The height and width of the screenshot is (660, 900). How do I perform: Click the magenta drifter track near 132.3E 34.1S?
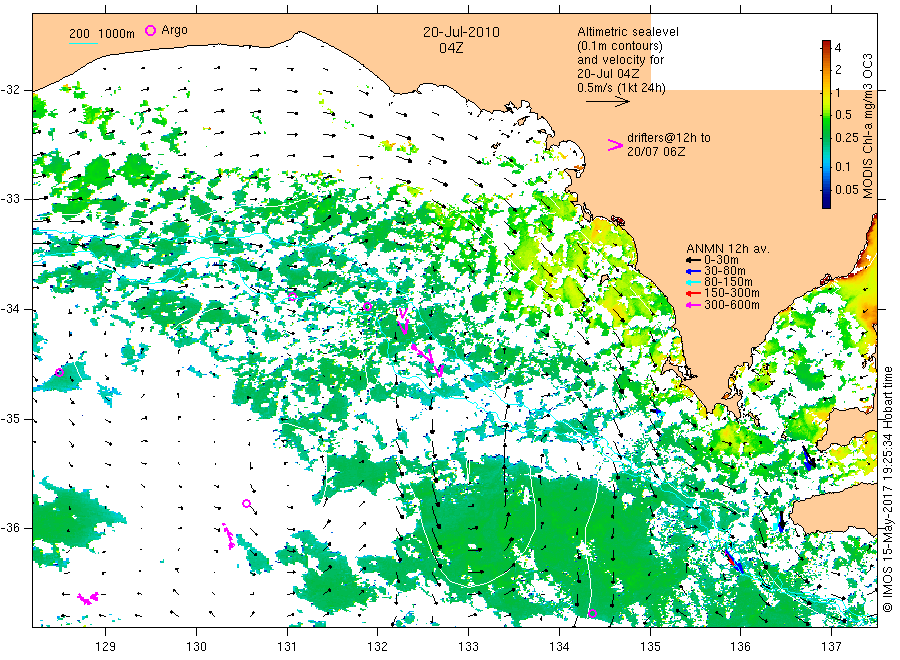pyautogui.click(x=404, y=321)
